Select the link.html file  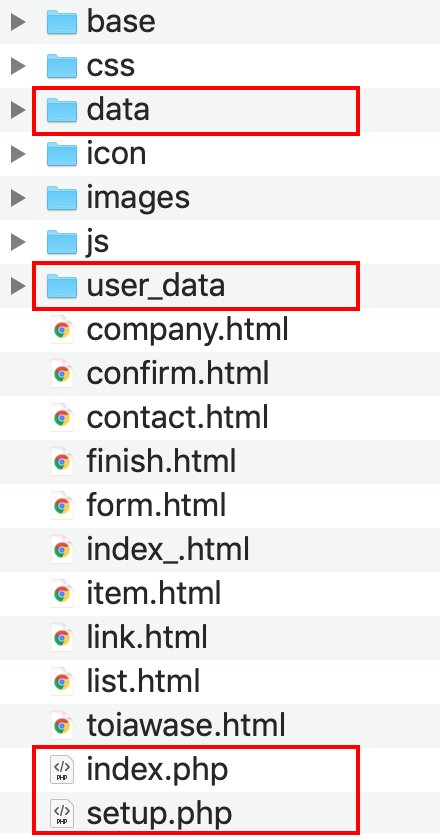[x=220, y=638]
